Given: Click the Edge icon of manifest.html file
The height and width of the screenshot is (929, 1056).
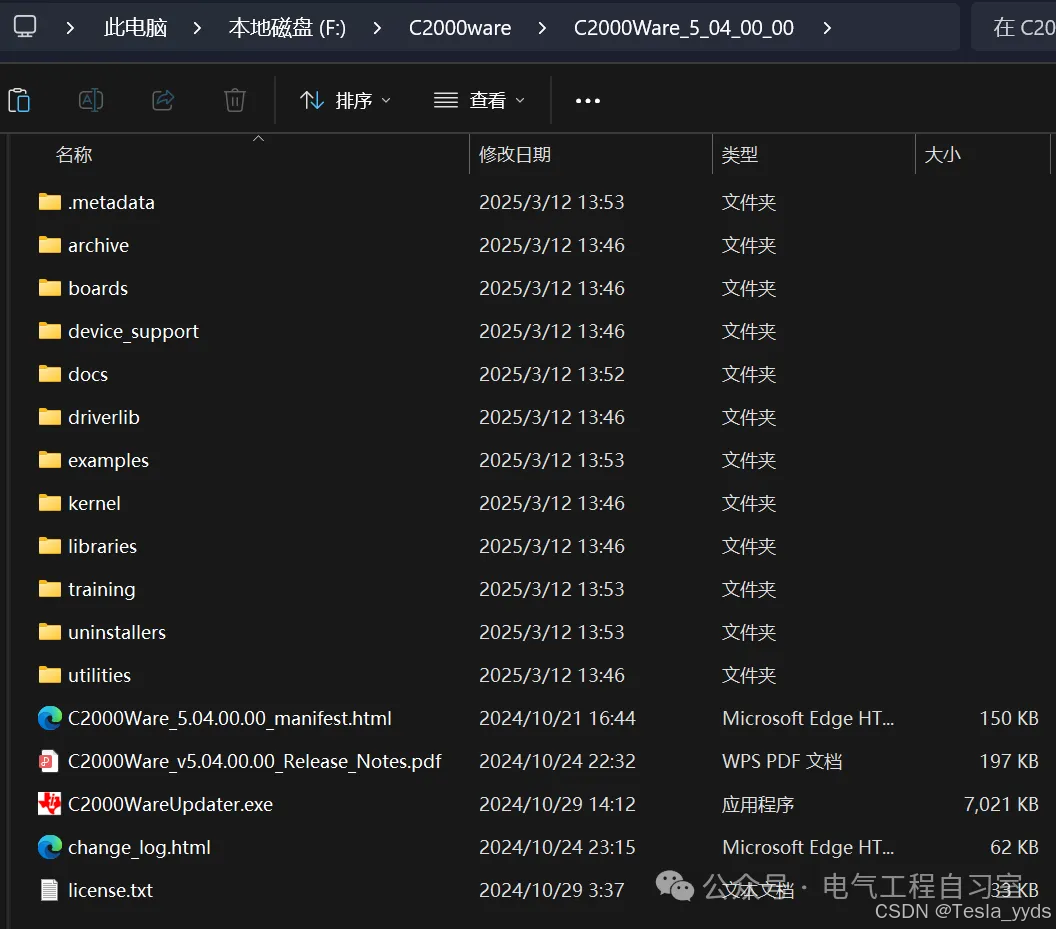Looking at the screenshot, I should coord(50,718).
